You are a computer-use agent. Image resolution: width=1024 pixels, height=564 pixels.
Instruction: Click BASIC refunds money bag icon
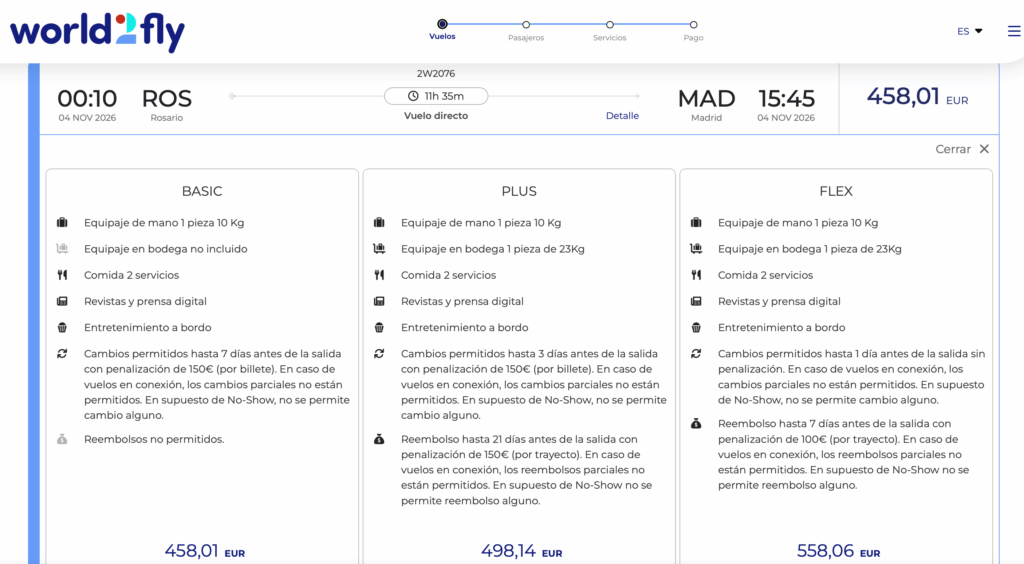62,439
